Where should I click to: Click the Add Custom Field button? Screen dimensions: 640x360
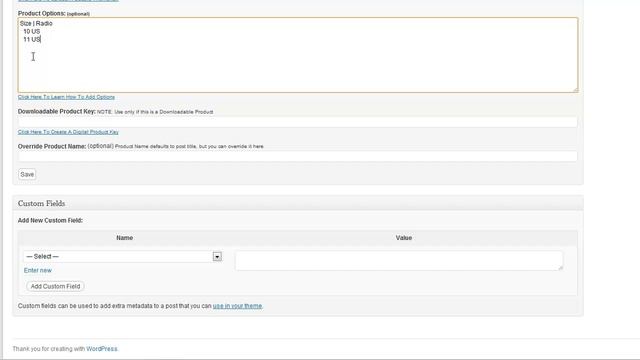click(x=55, y=287)
